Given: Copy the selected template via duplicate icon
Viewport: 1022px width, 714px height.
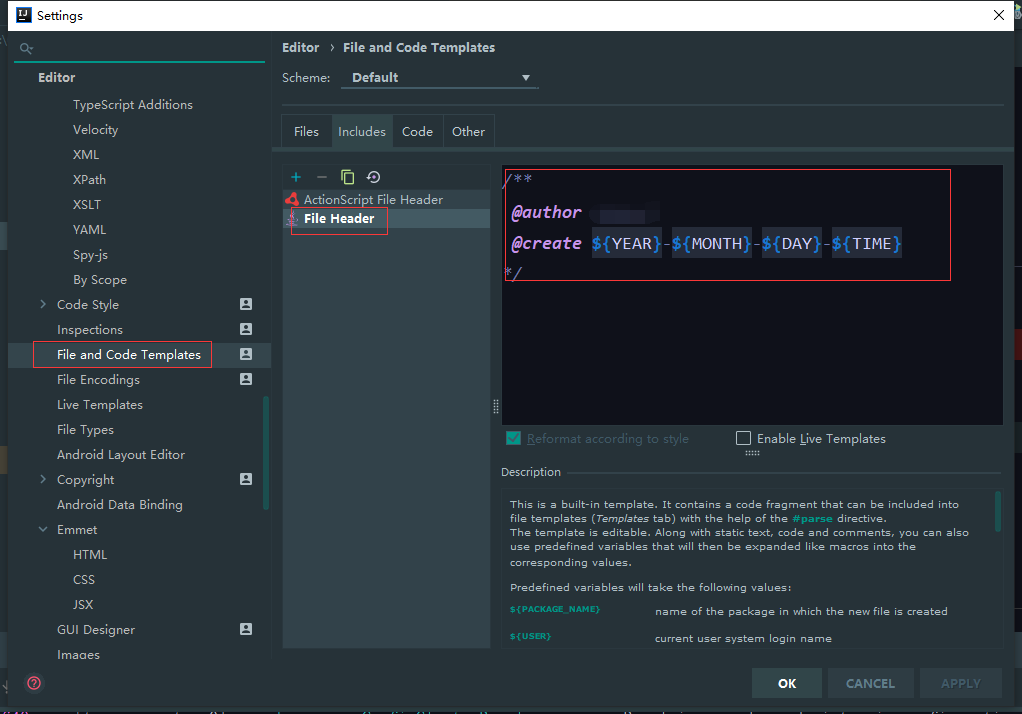Looking at the screenshot, I should coord(347,177).
